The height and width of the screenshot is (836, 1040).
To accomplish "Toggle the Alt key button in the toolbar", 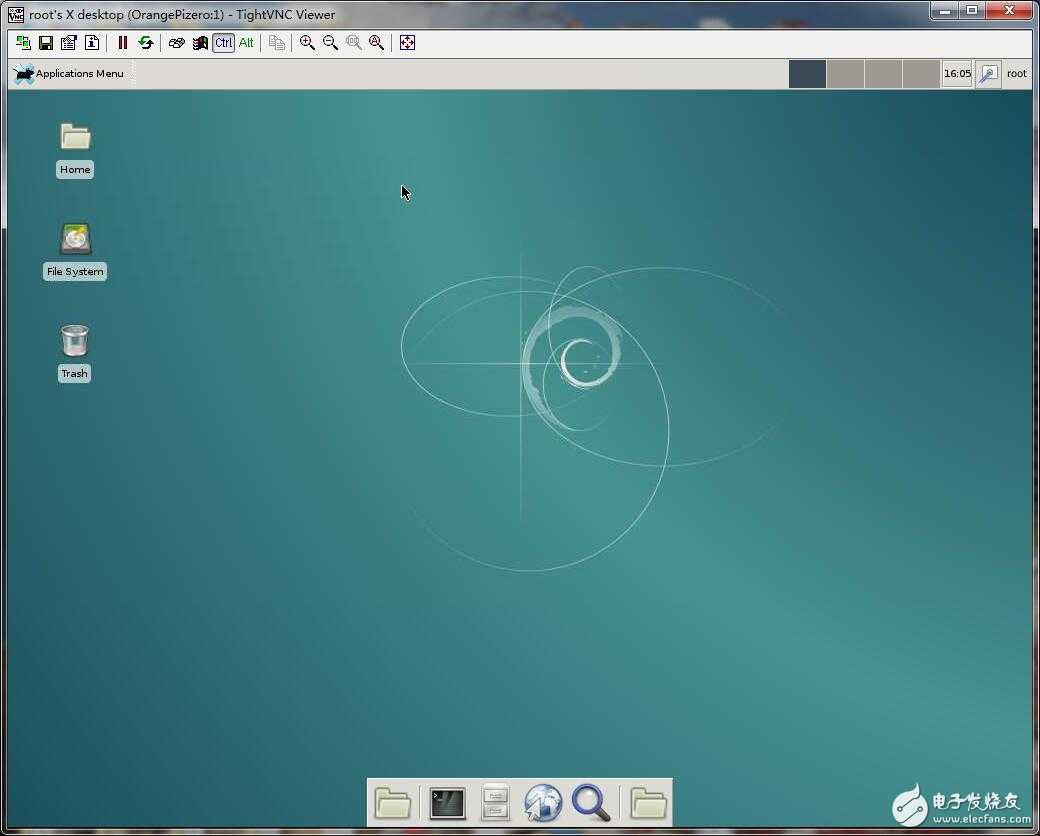I will click(246, 43).
